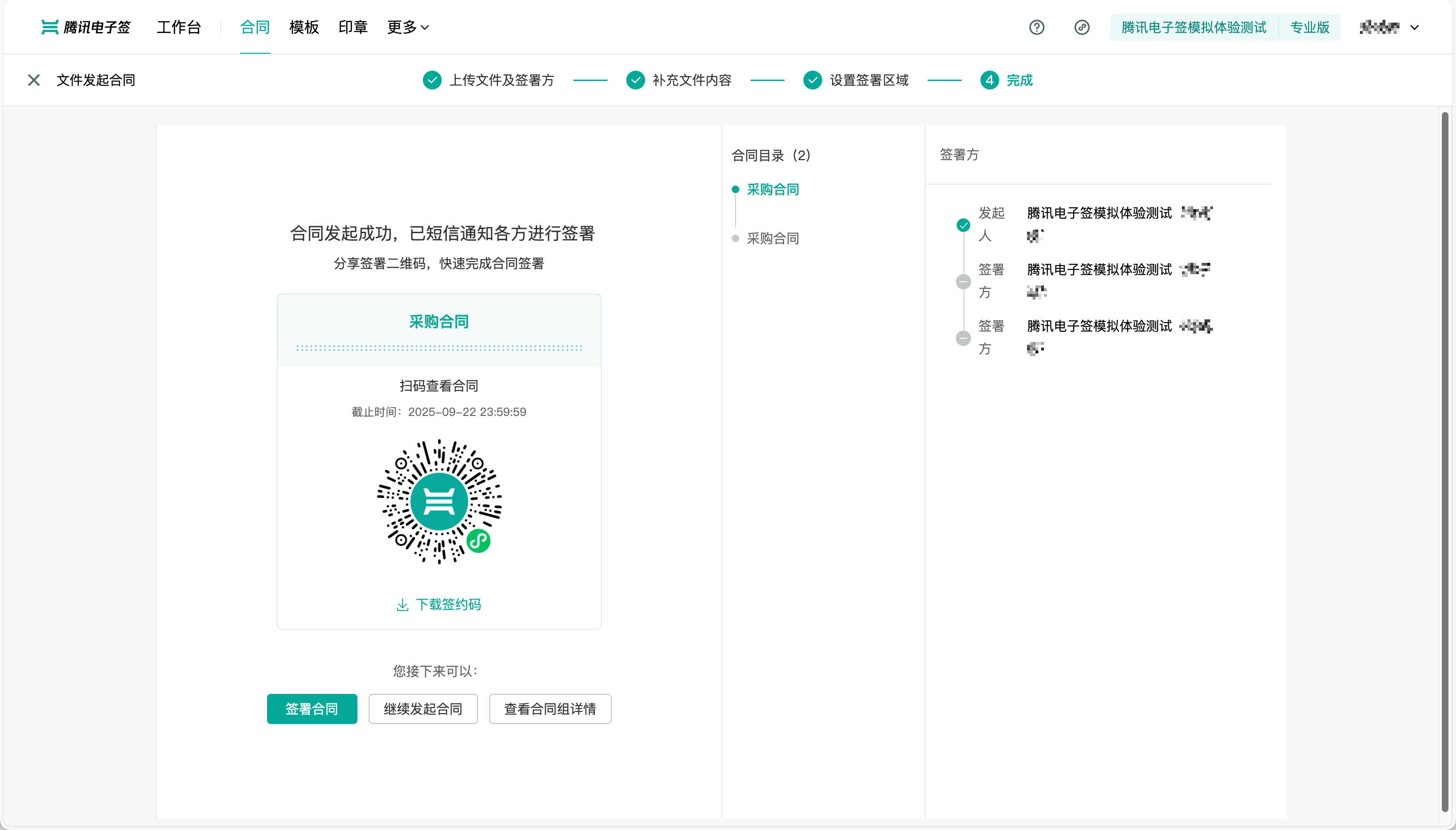Click the blurred username in header
The width and height of the screenshot is (1456, 830).
coord(1379,27)
